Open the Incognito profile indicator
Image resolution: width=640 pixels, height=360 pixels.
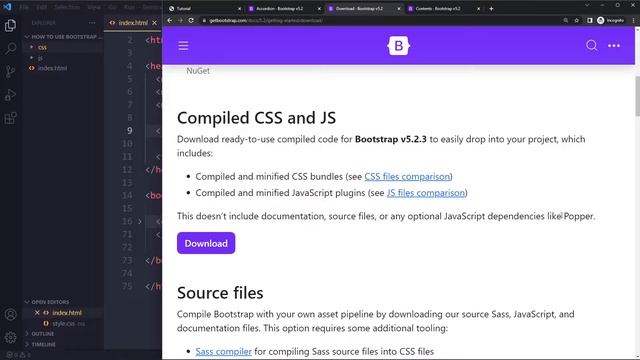(x=611, y=20)
